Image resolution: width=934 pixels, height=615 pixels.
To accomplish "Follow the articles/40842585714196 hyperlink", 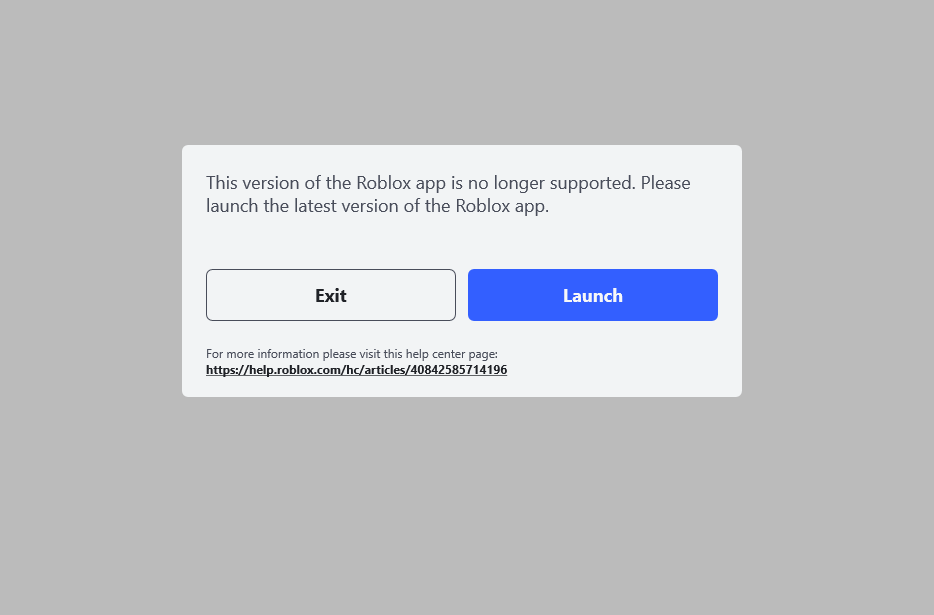I will [356, 369].
